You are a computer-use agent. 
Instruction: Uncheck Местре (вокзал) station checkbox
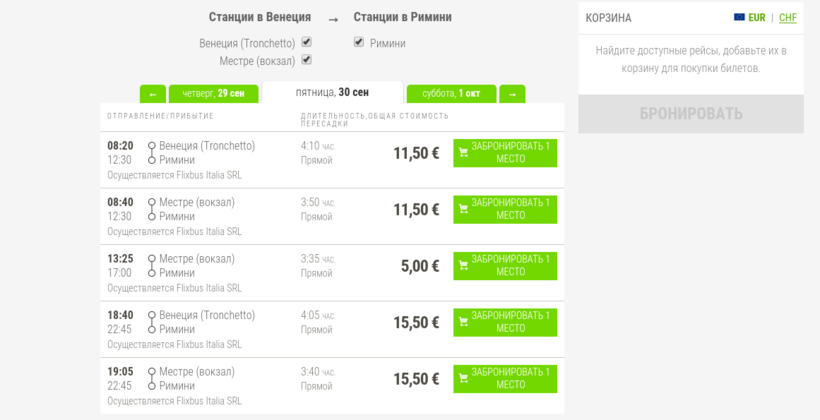(307, 60)
